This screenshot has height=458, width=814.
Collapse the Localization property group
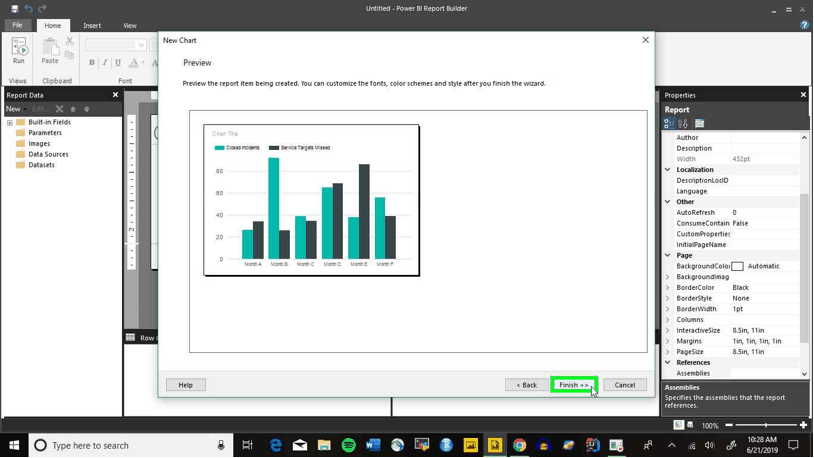668,169
